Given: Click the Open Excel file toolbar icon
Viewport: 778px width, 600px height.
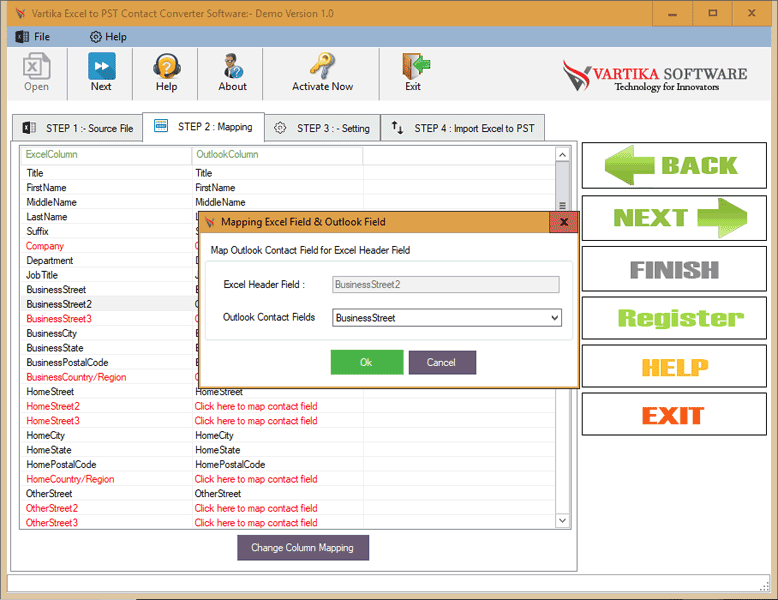Looking at the screenshot, I should click(36, 73).
